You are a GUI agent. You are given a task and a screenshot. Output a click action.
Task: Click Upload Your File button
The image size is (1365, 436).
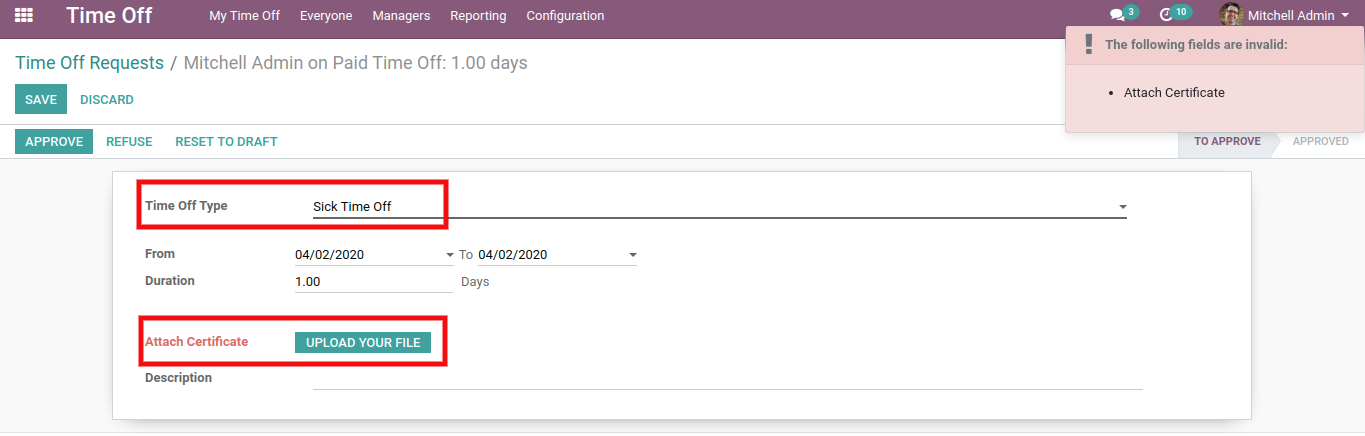tap(363, 342)
